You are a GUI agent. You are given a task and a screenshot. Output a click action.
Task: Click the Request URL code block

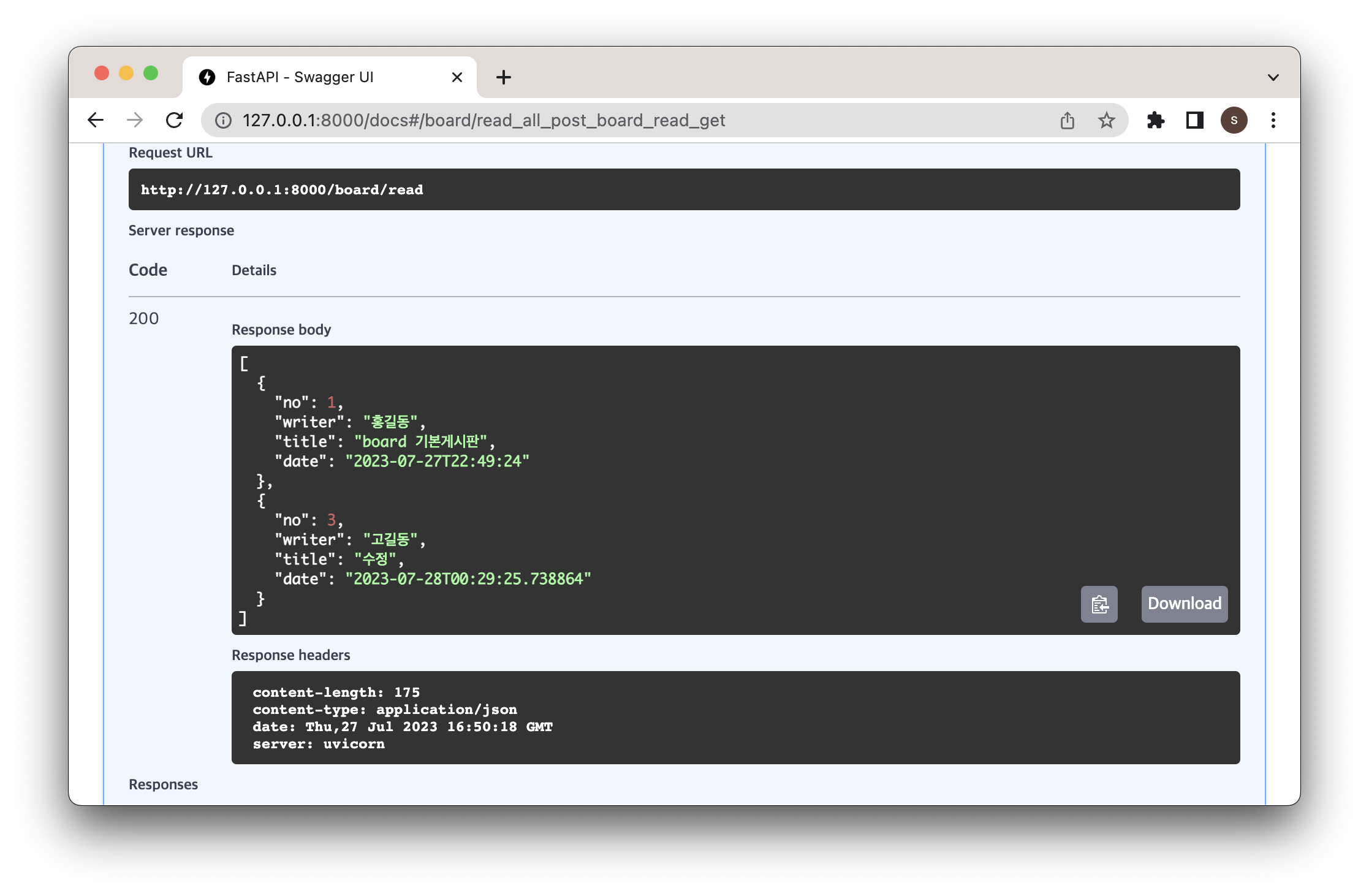(x=684, y=189)
